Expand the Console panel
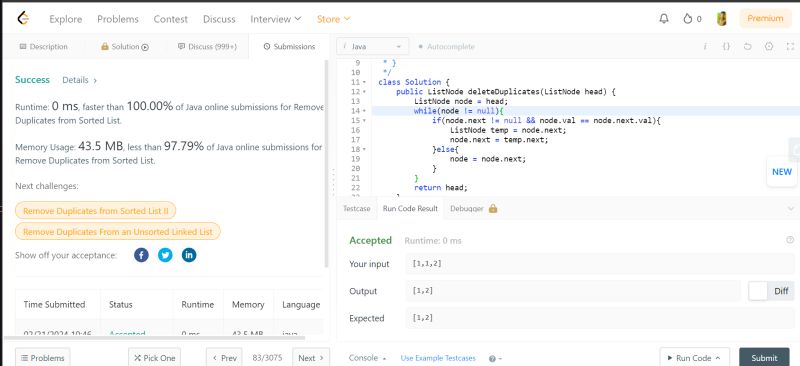 click(x=367, y=358)
